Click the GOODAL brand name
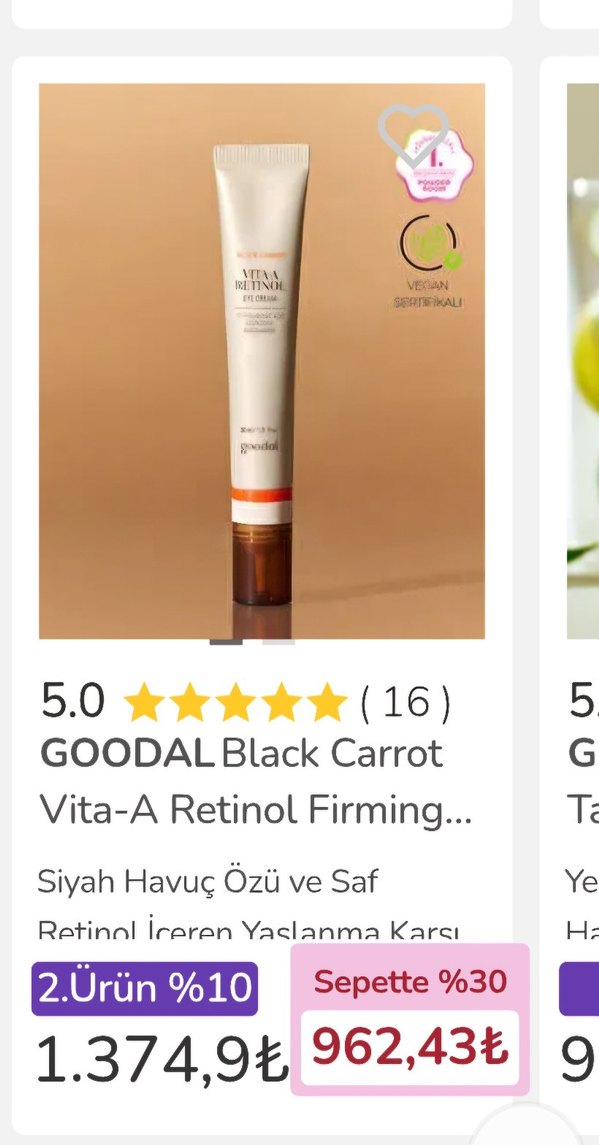This screenshot has height=1145, width=599. 126,754
